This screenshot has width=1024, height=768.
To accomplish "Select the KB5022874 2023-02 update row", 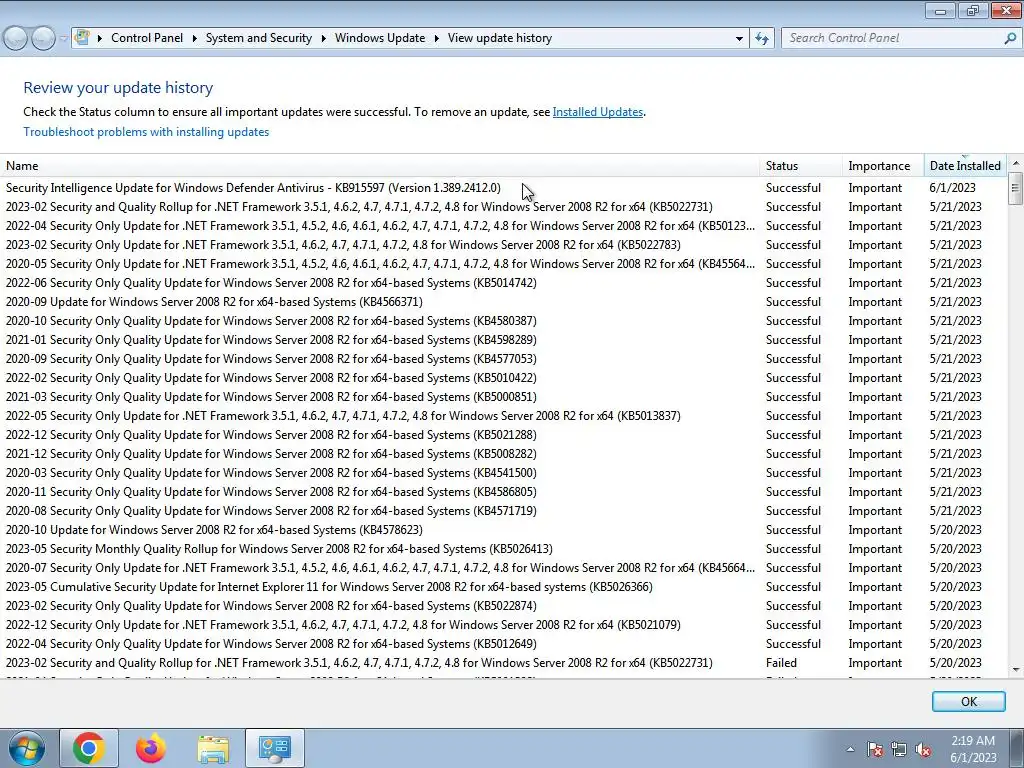I will tap(503, 606).
